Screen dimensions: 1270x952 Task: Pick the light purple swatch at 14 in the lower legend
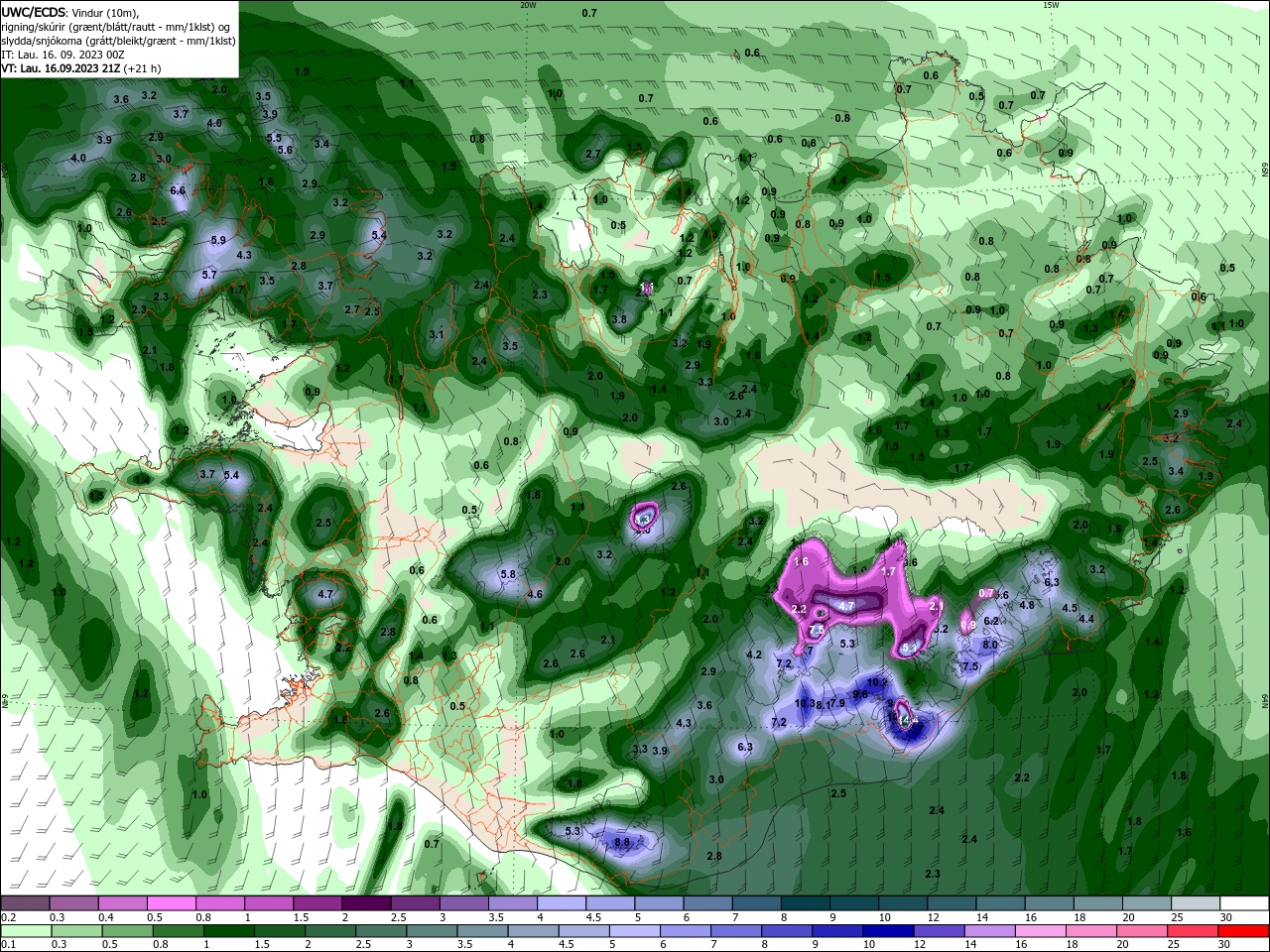click(990, 930)
